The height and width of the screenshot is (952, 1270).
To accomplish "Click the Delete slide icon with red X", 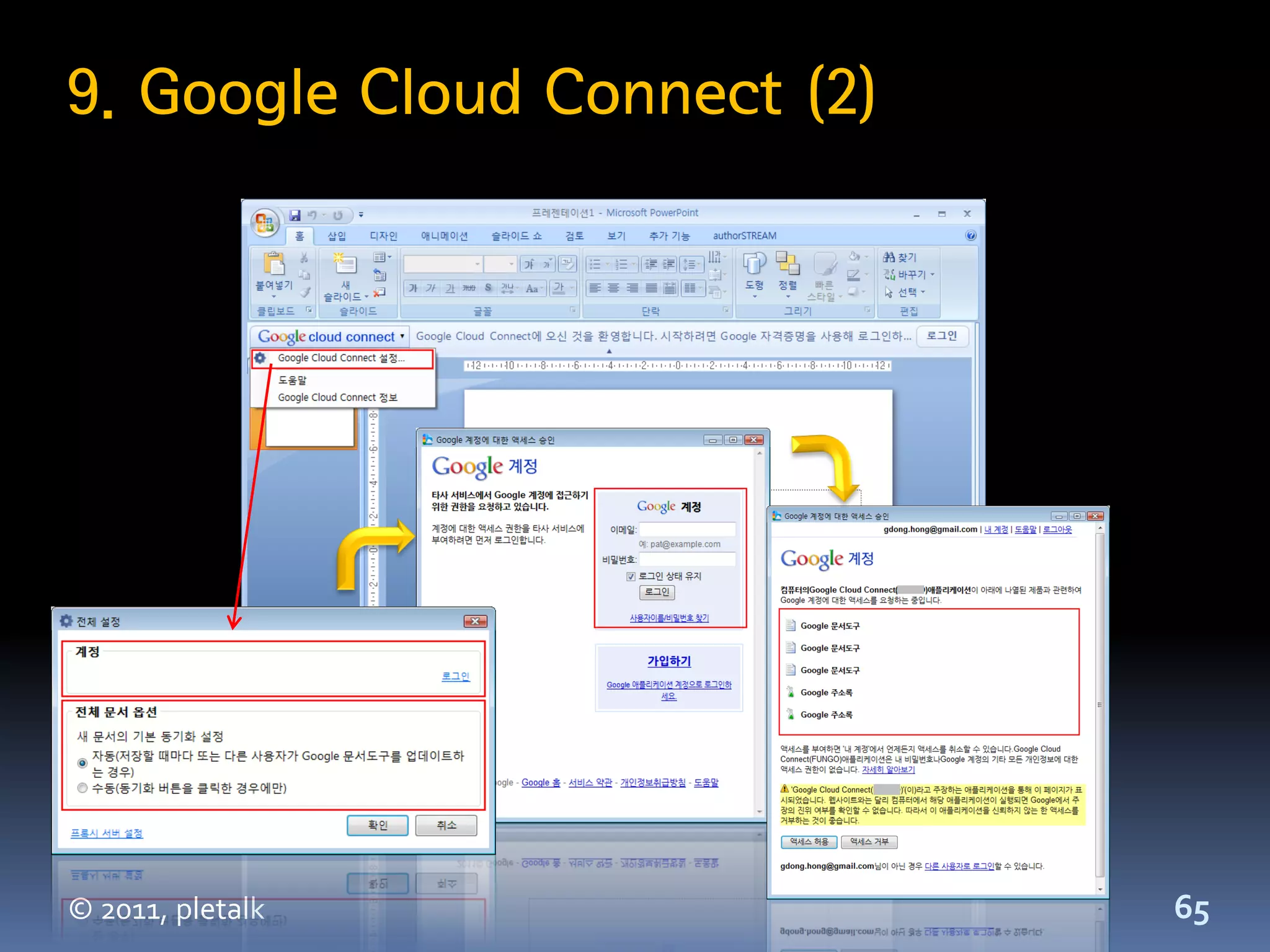I will [380, 293].
